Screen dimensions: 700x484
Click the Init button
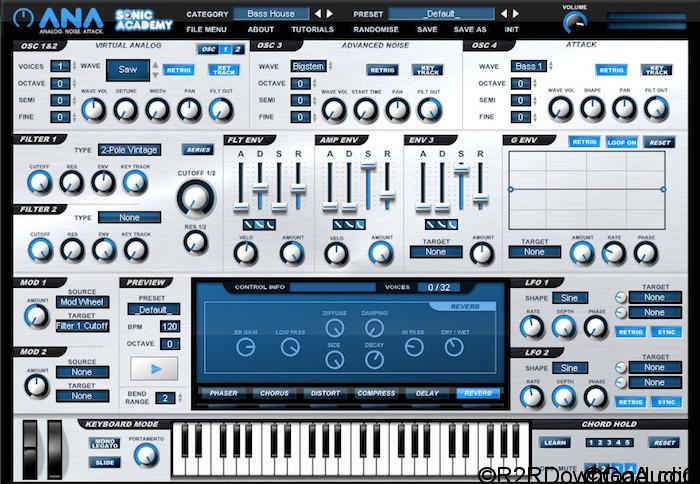pos(512,29)
